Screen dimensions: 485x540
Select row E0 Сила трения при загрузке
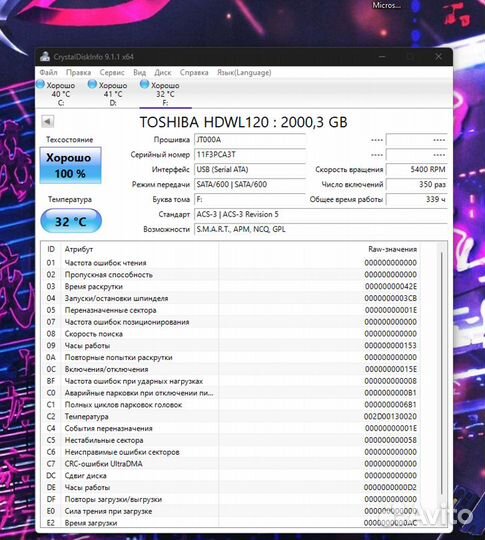pyautogui.click(x=231, y=511)
